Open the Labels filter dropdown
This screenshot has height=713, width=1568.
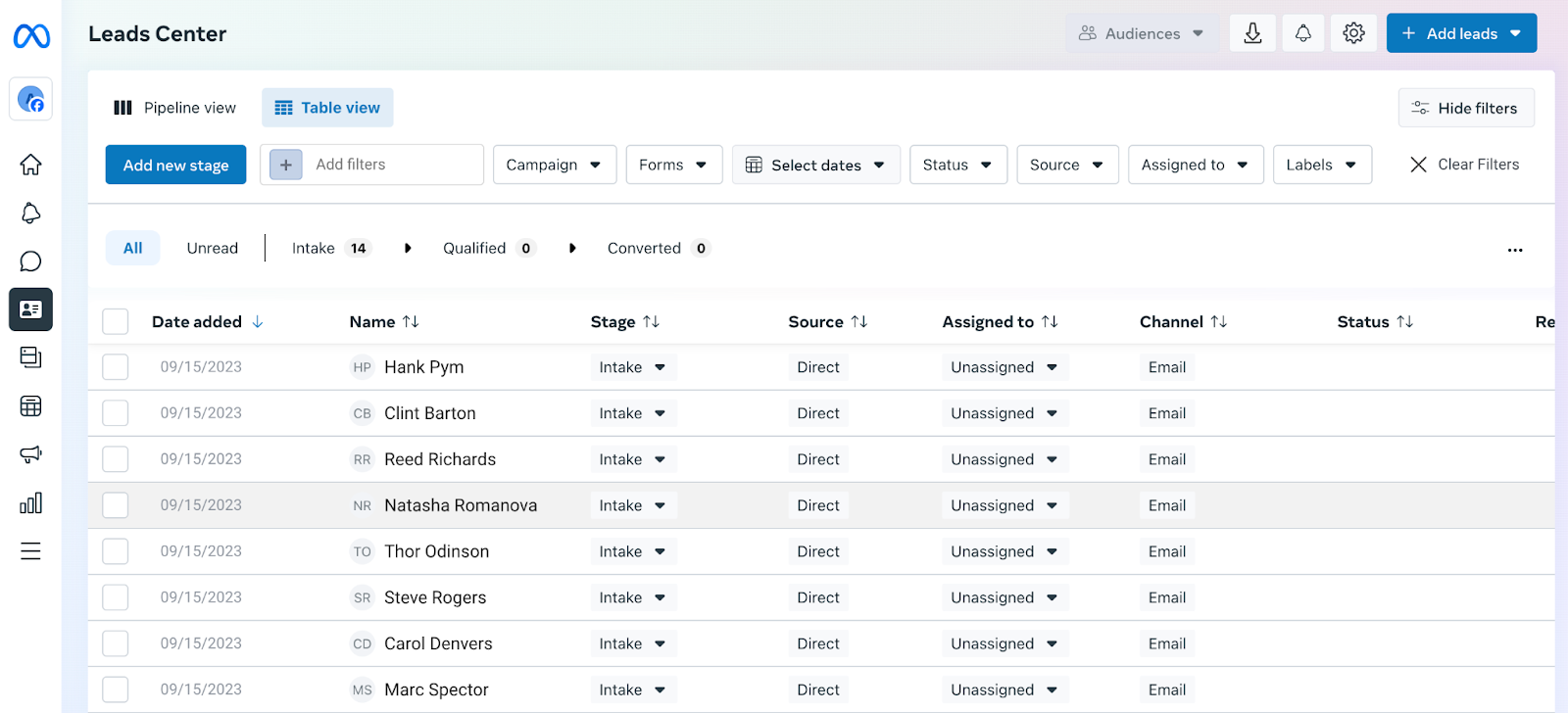point(1322,165)
